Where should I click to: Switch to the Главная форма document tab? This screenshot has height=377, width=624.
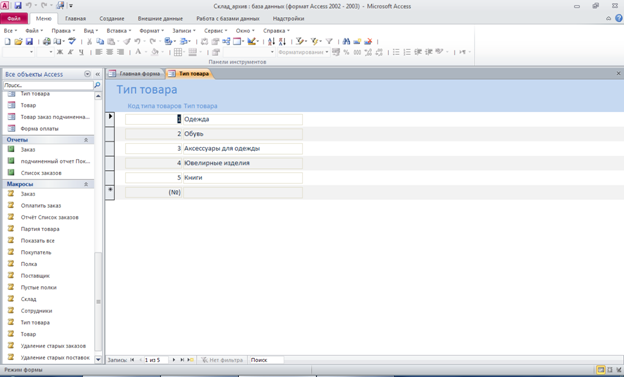136,74
